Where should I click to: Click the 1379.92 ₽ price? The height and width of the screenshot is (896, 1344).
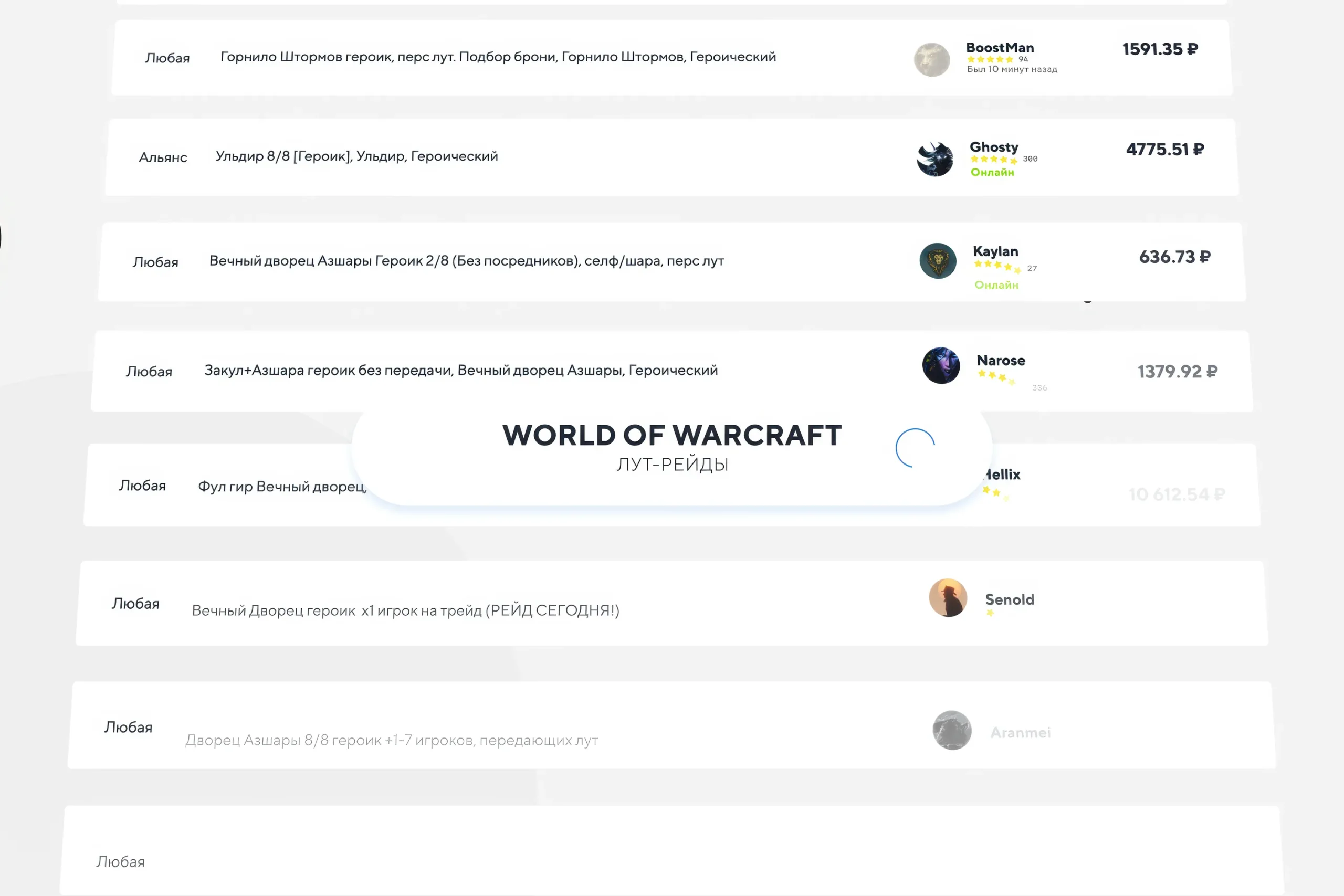point(1177,372)
